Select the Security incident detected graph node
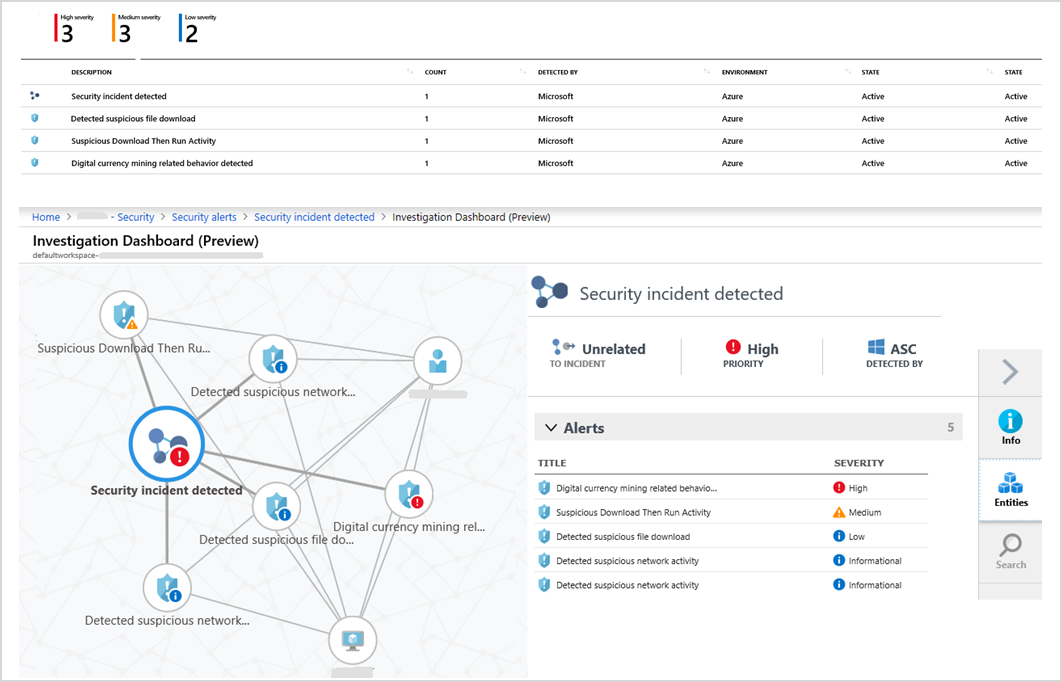This screenshot has width=1062, height=682. tap(167, 445)
